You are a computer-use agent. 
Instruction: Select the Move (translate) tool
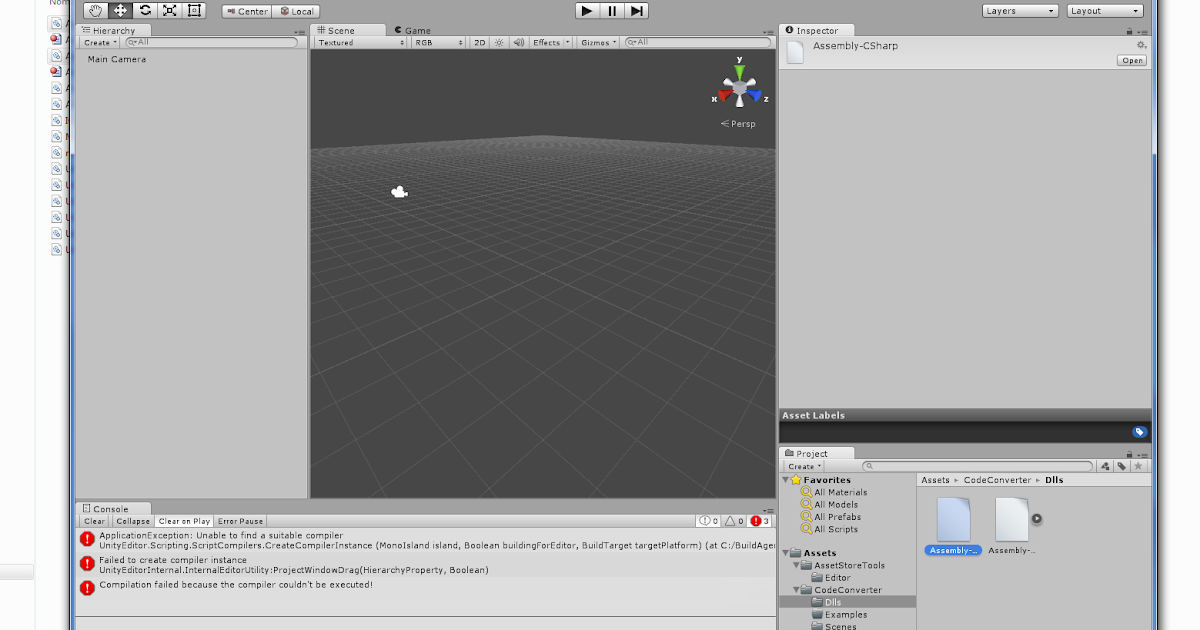(x=120, y=10)
